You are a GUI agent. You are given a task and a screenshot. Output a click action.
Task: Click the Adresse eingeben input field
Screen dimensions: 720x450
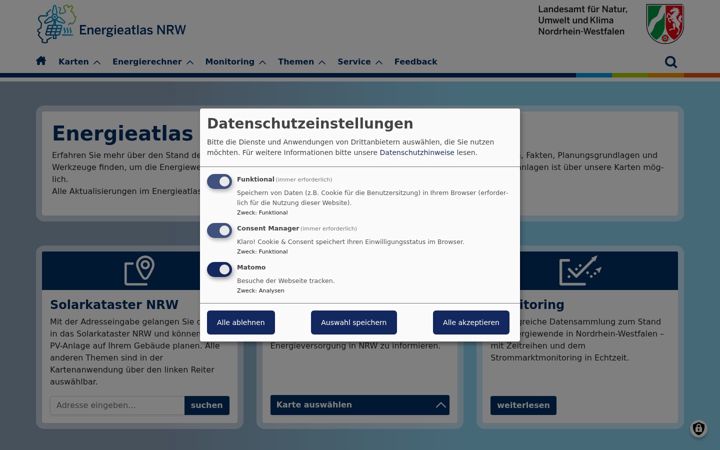coord(117,405)
